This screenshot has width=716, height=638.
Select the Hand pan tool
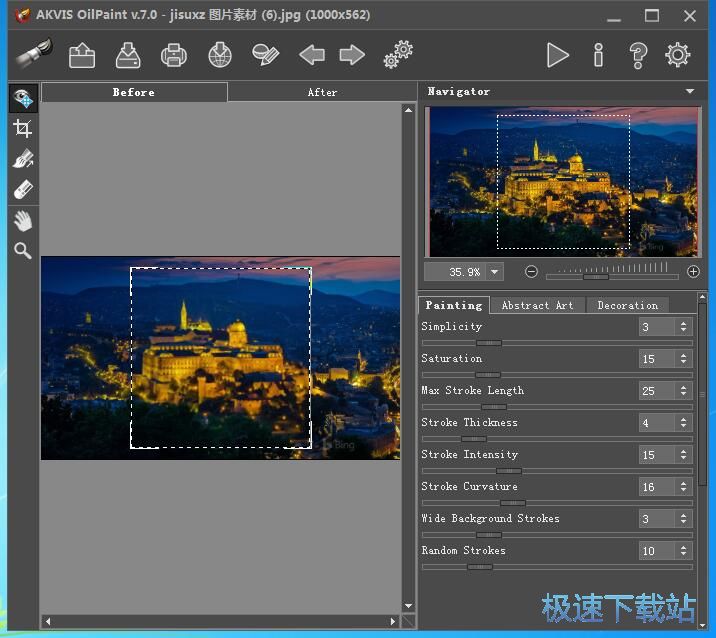pos(22,220)
